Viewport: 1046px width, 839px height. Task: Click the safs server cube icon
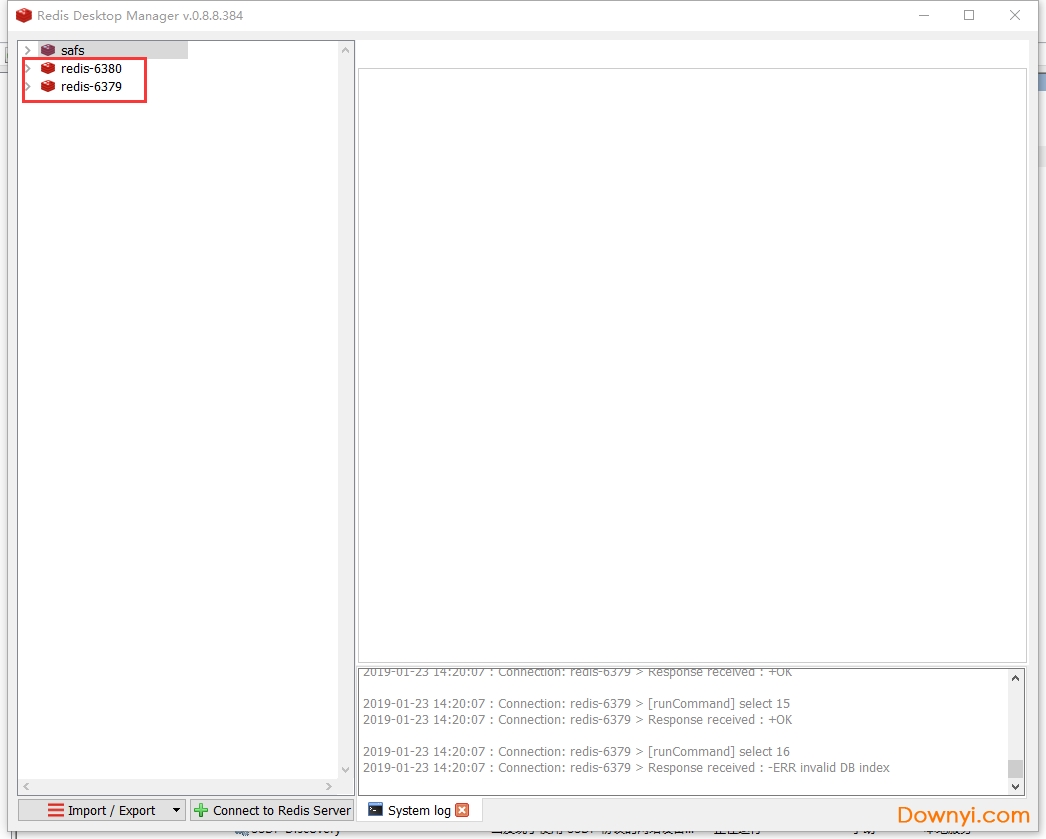(48, 50)
